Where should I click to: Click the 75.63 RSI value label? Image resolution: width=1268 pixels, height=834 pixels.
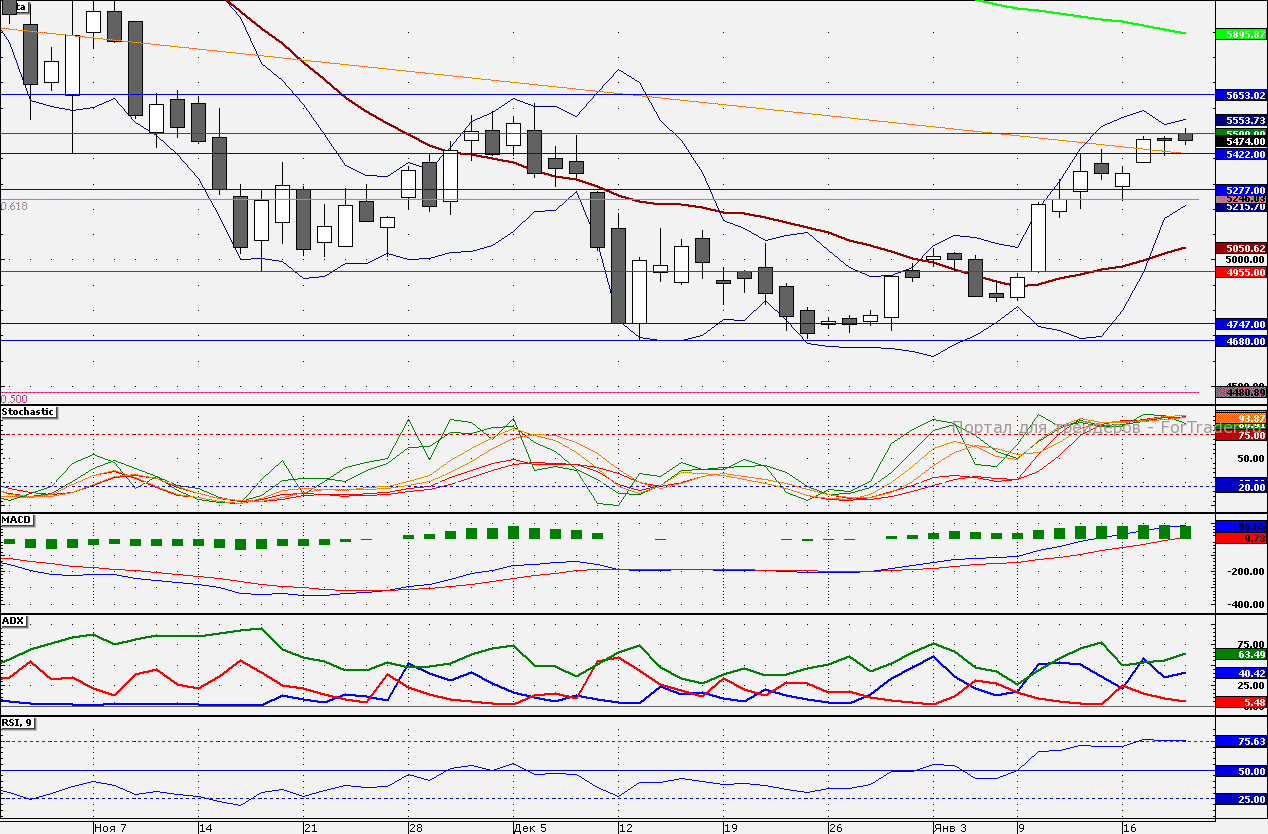pos(1240,742)
